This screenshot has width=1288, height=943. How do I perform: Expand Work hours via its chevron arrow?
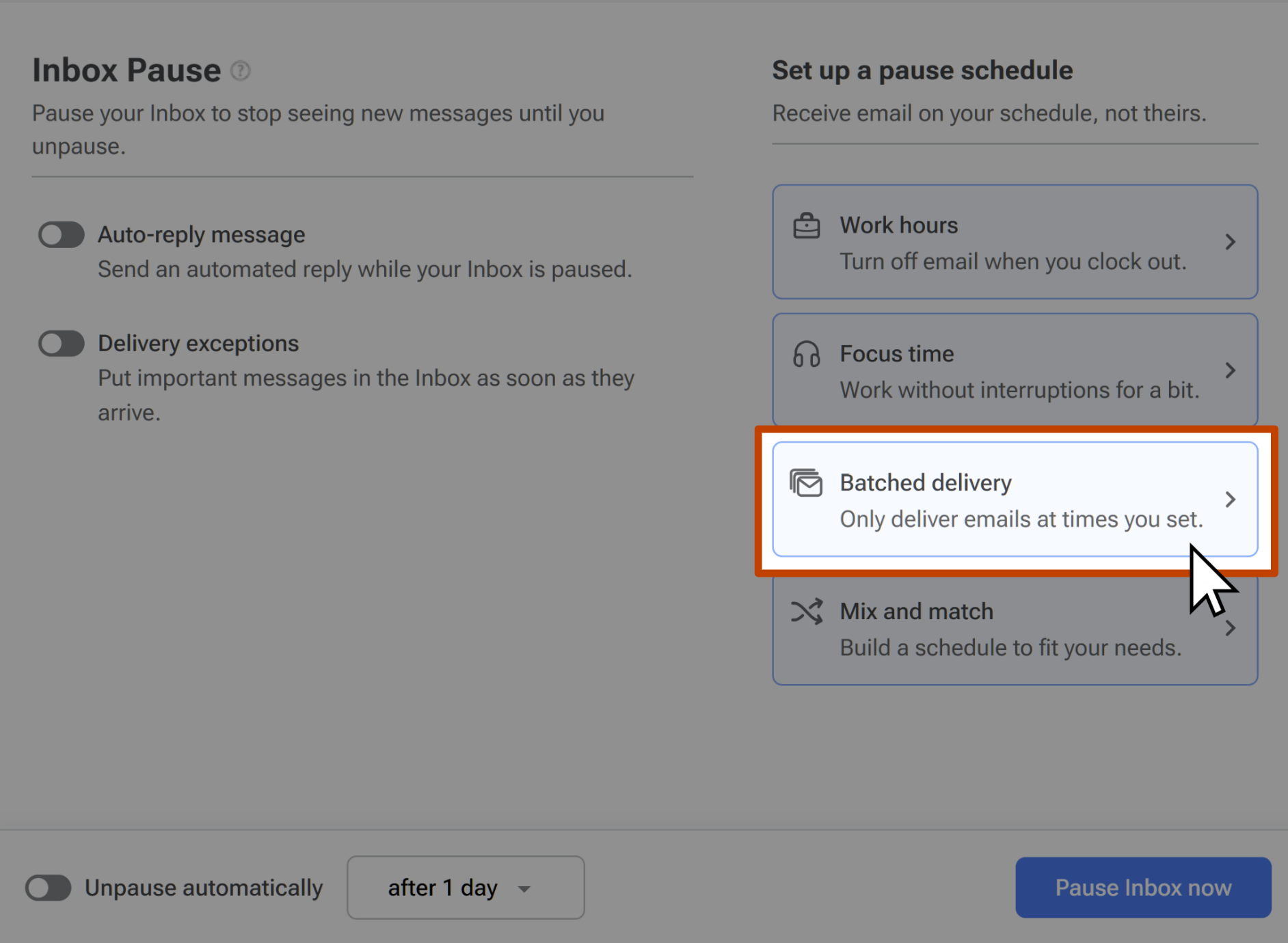pyautogui.click(x=1230, y=242)
